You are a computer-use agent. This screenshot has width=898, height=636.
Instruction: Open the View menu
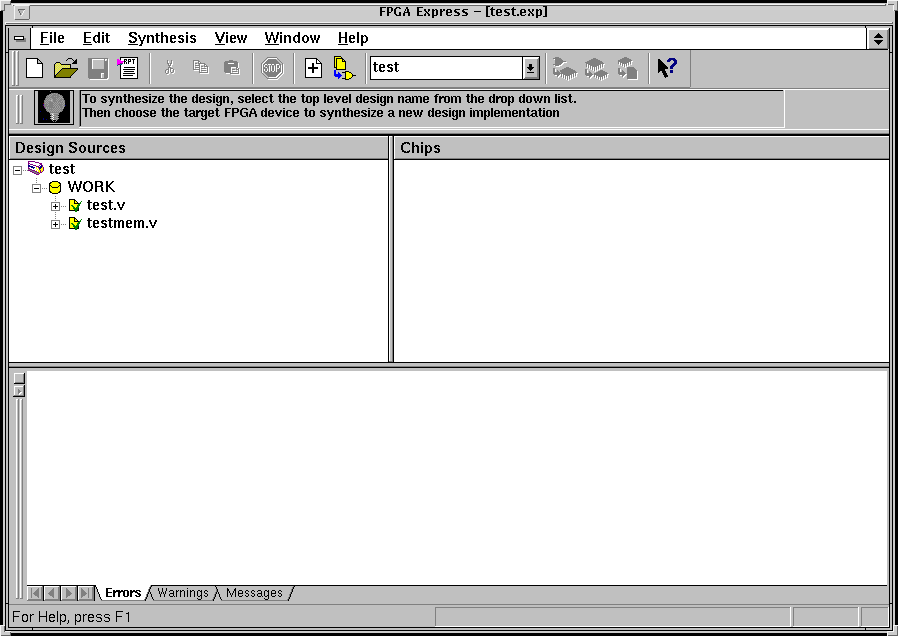(x=231, y=38)
